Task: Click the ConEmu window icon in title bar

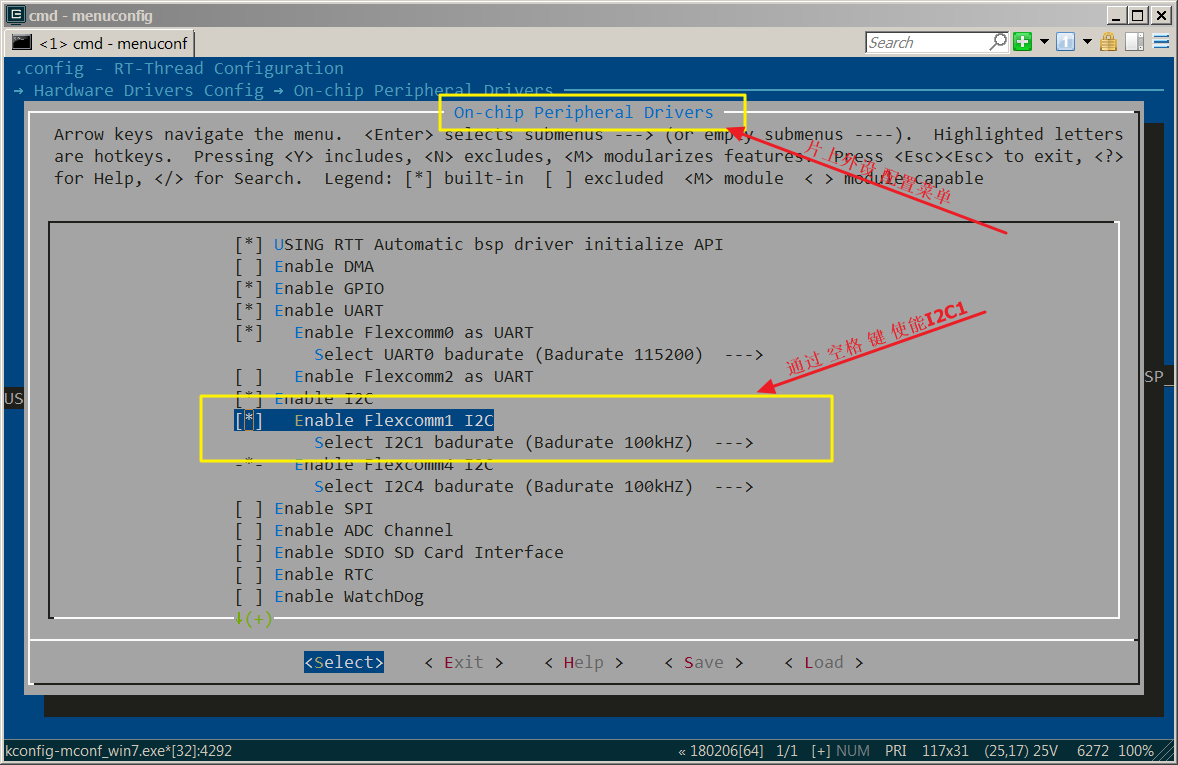Action: (14, 15)
